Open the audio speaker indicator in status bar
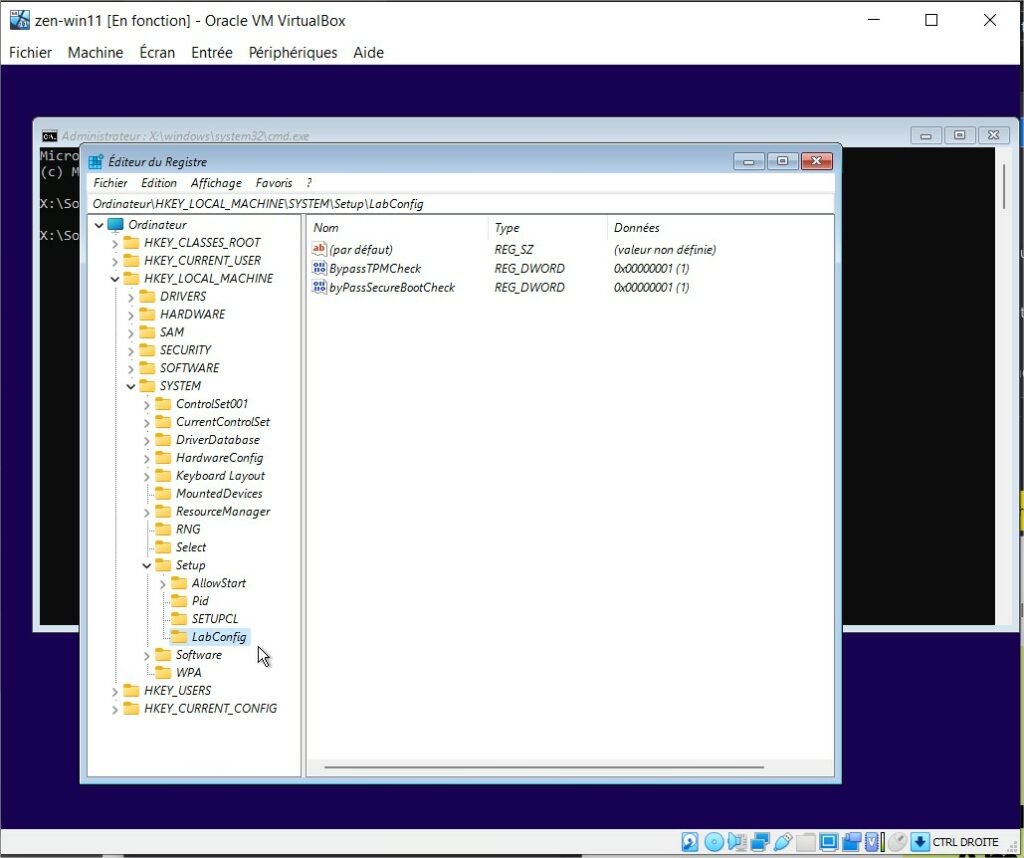Screen dimensions: 1024x858 pyautogui.click(x=737, y=842)
